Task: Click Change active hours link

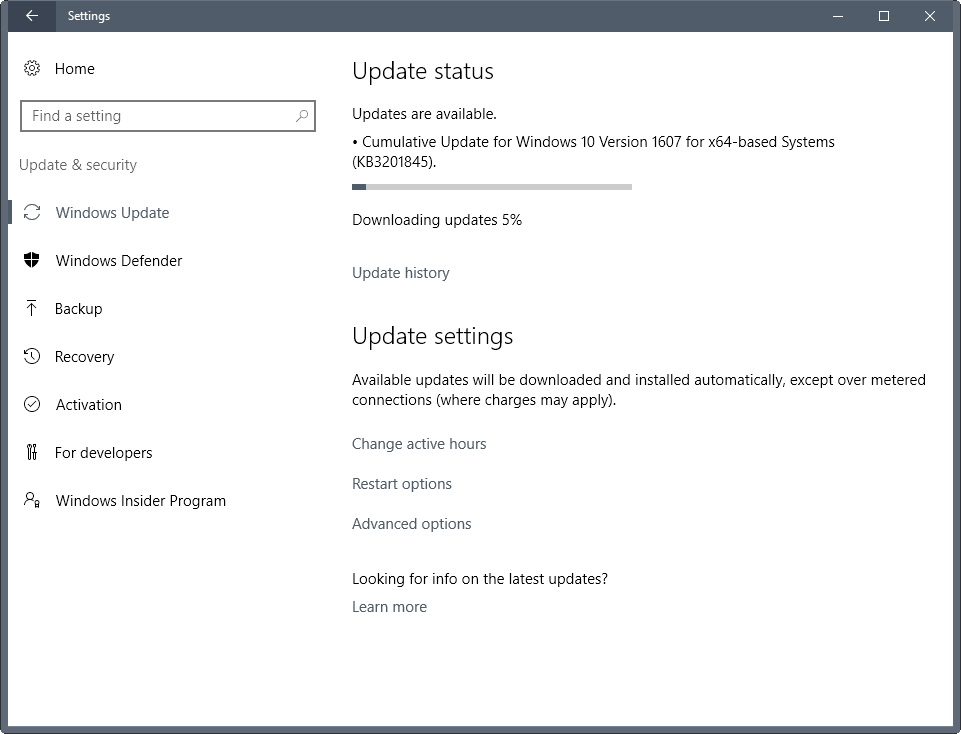Action: (419, 444)
